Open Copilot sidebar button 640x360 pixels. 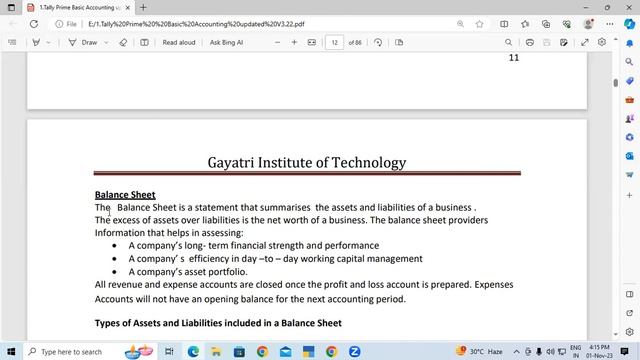pos(630,24)
